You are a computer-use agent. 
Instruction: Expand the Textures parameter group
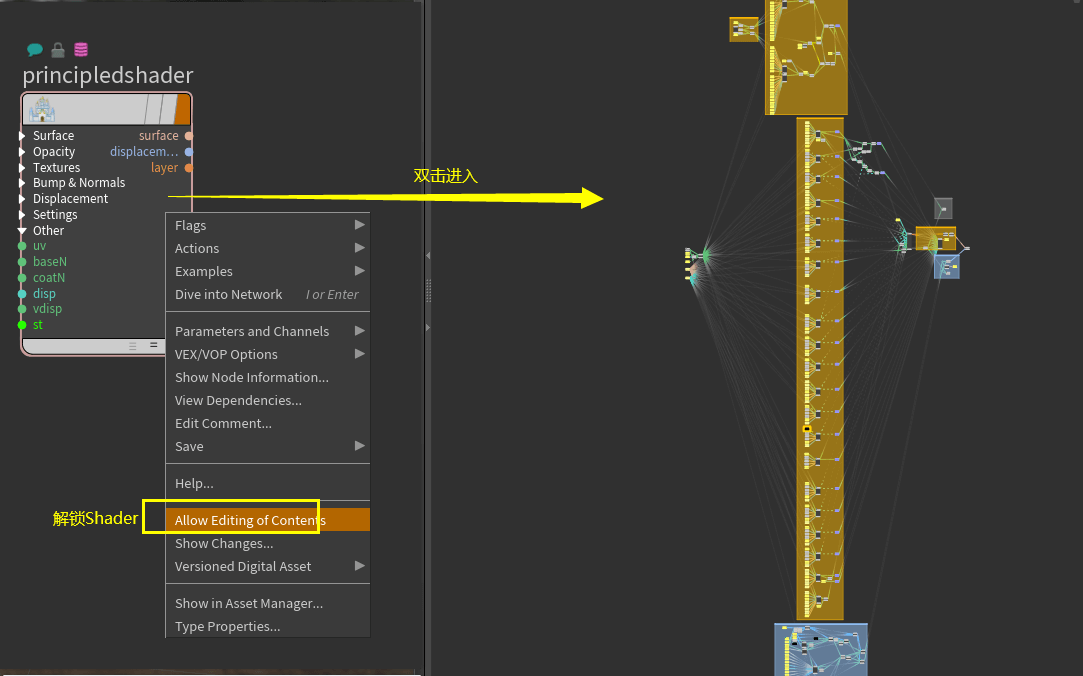(22, 168)
